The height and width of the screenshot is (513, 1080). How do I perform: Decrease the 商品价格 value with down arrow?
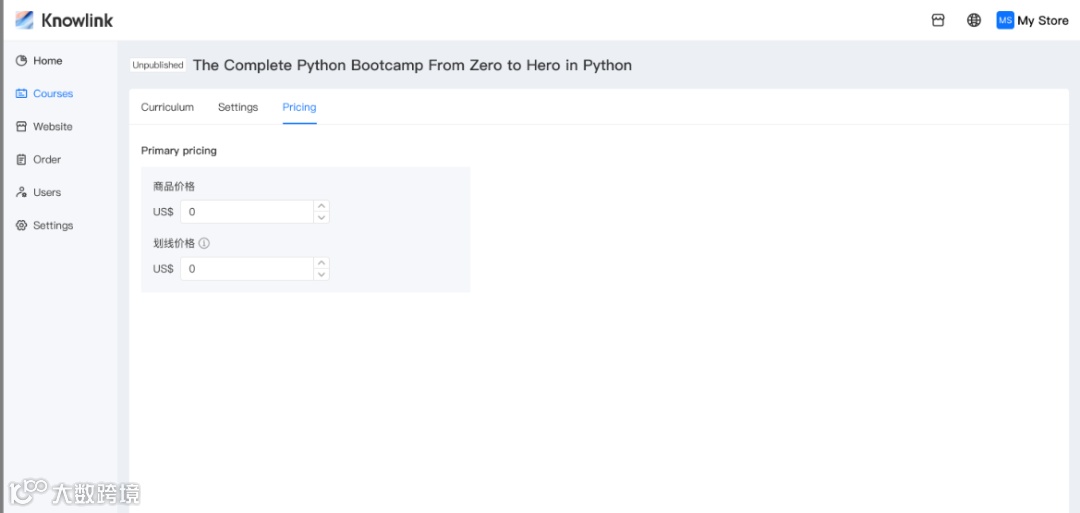(321, 218)
